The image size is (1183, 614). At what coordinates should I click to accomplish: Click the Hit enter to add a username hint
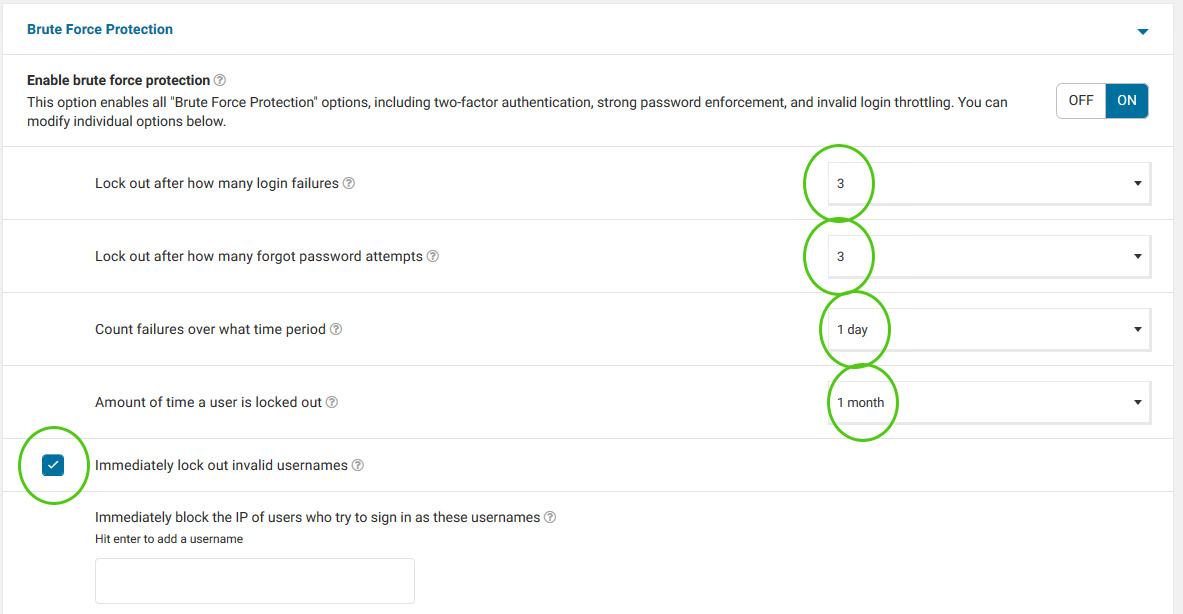click(169, 539)
